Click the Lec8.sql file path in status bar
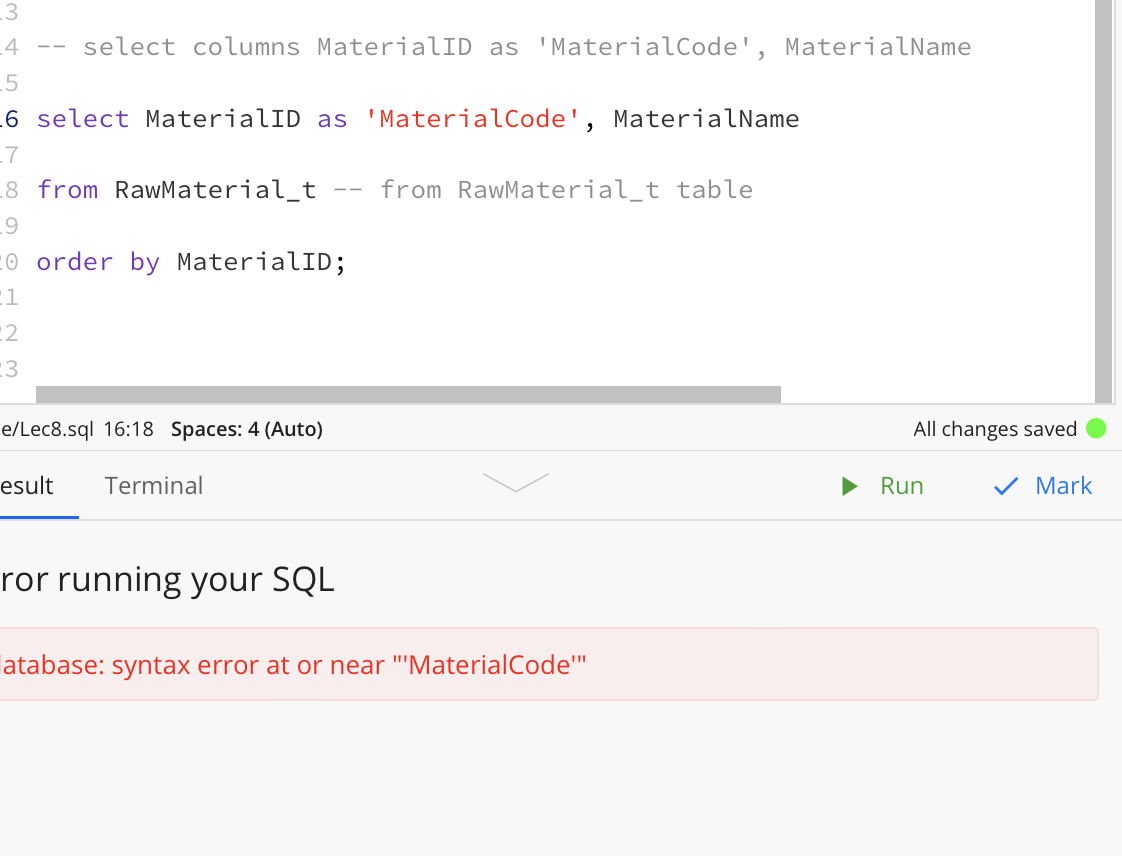Viewport: 1122px width, 856px height. pyautogui.click(x=47, y=429)
